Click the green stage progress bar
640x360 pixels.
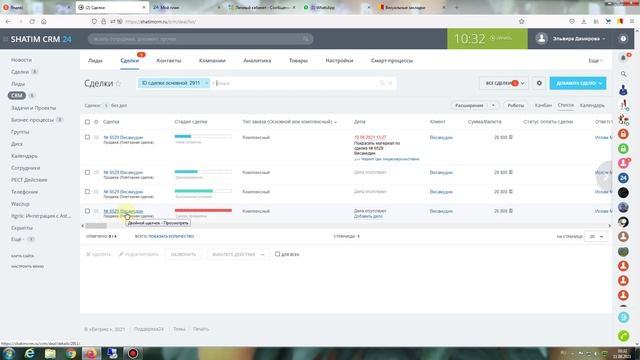203,191
